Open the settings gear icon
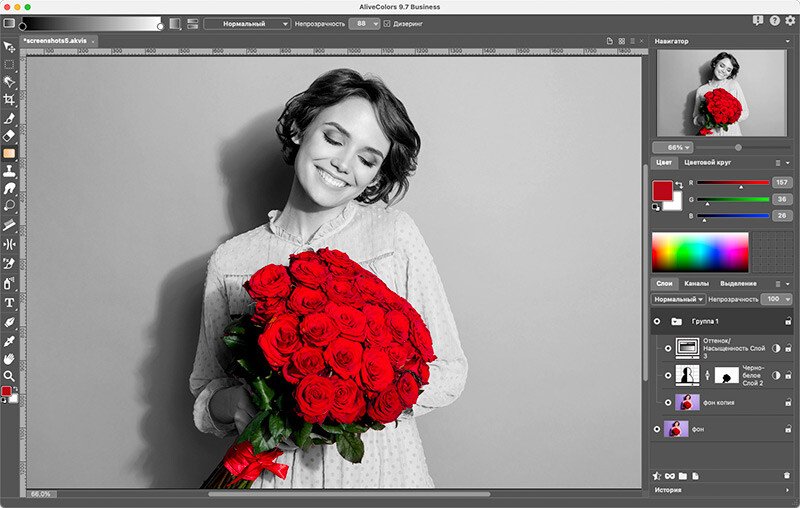The width and height of the screenshot is (800, 508). click(x=791, y=20)
